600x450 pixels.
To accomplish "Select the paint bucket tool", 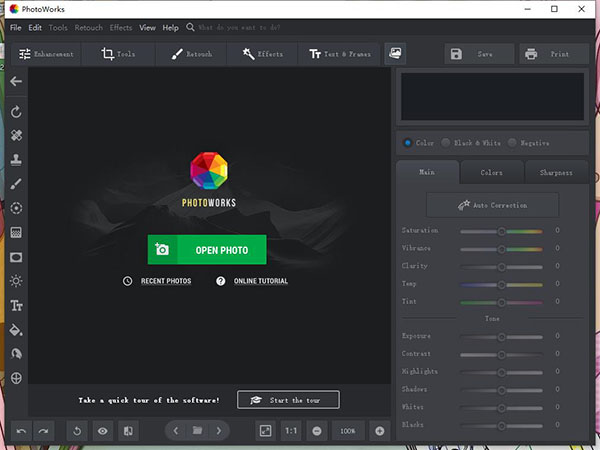I will pos(16,330).
